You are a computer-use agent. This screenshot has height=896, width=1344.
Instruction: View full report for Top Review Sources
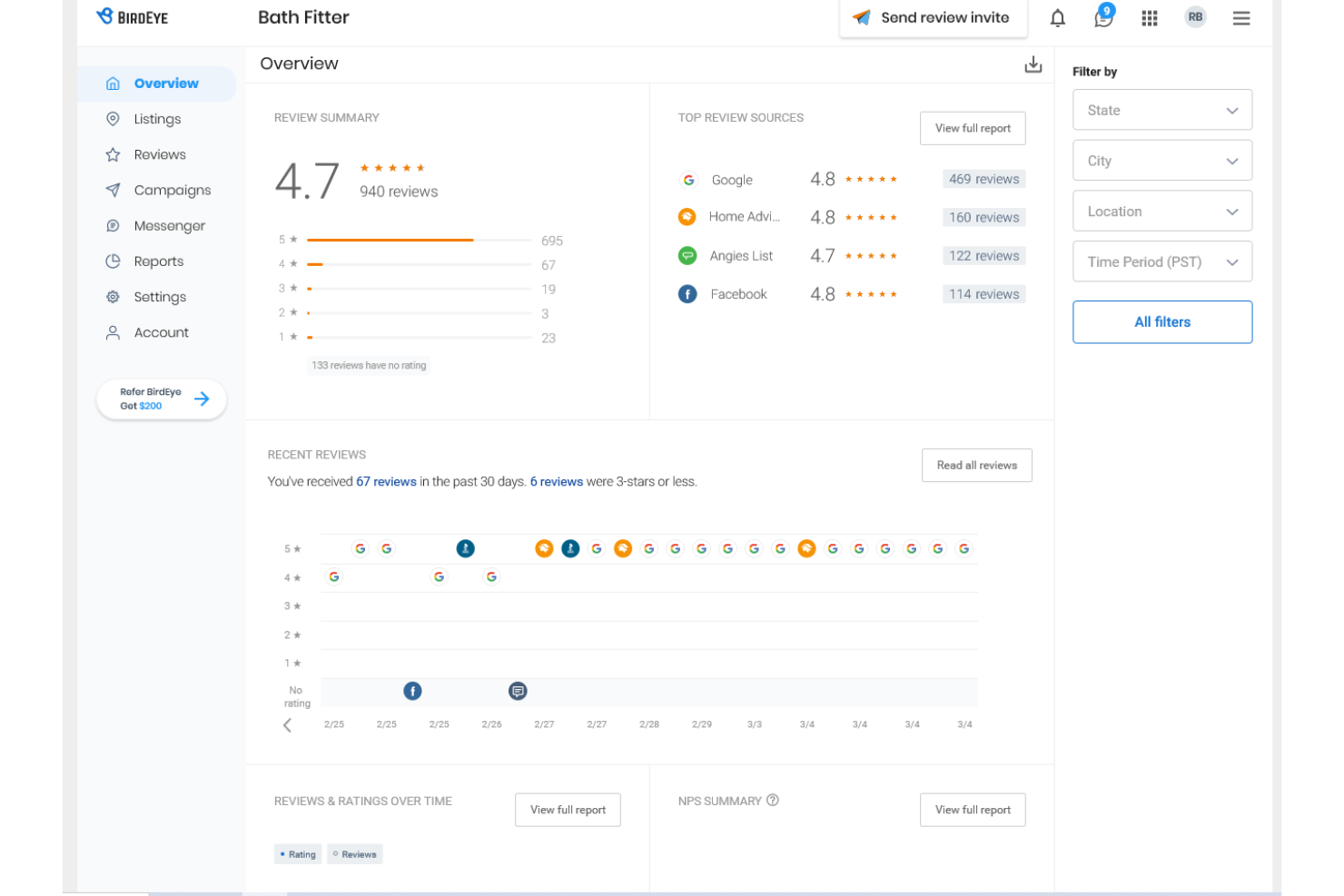pos(973,128)
